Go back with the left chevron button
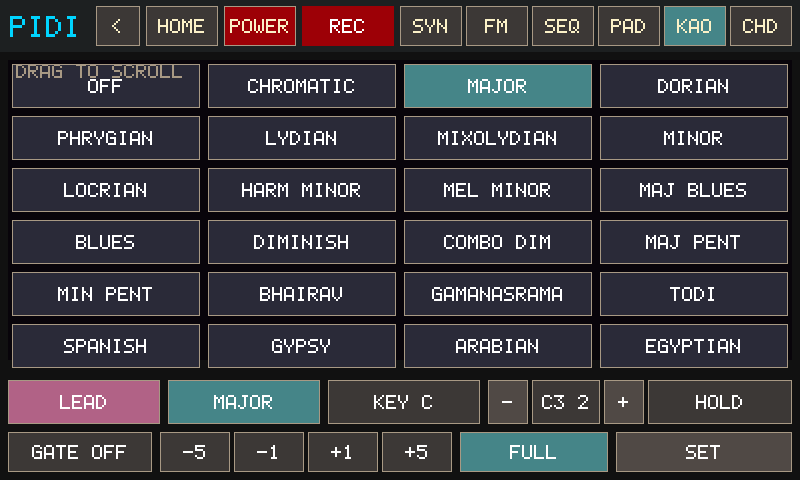This screenshot has width=800, height=480. pos(118,26)
